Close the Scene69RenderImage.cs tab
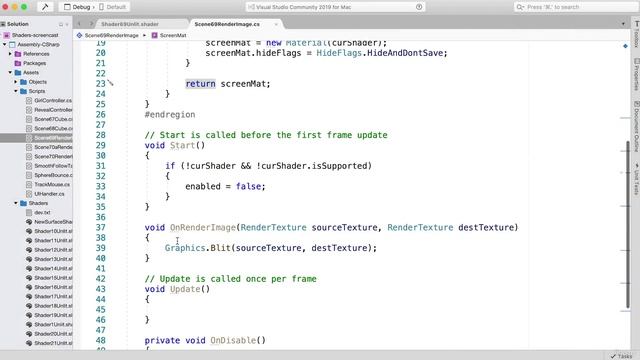Viewport: 640px width, 360px height. [276, 24]
